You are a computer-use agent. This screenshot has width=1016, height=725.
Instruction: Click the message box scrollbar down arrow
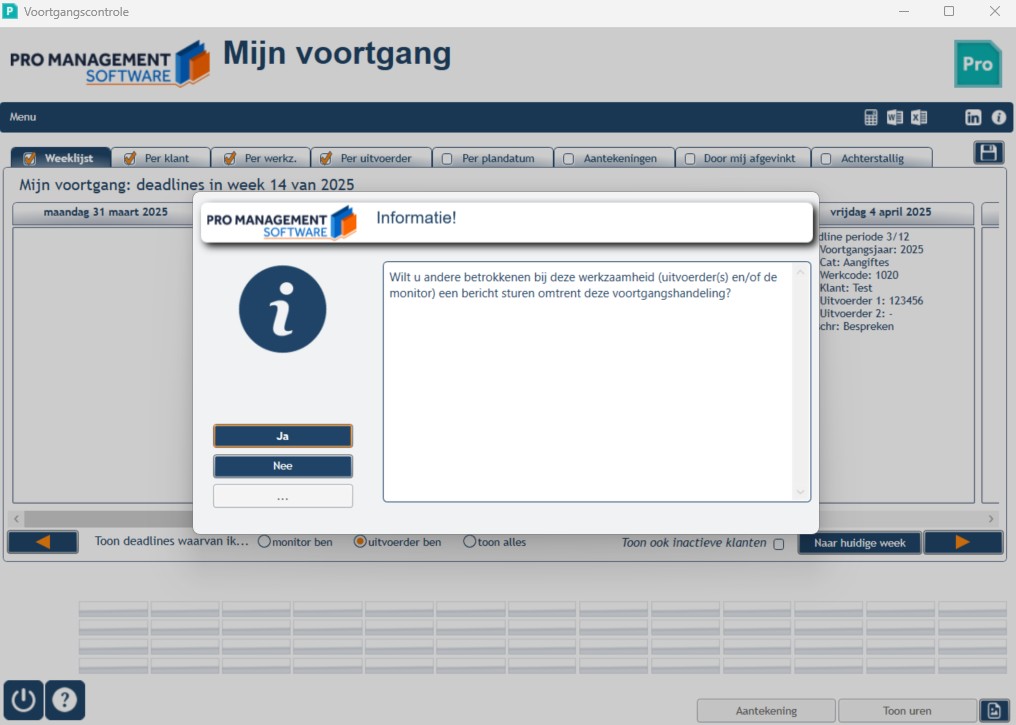(x=800, y=492)
